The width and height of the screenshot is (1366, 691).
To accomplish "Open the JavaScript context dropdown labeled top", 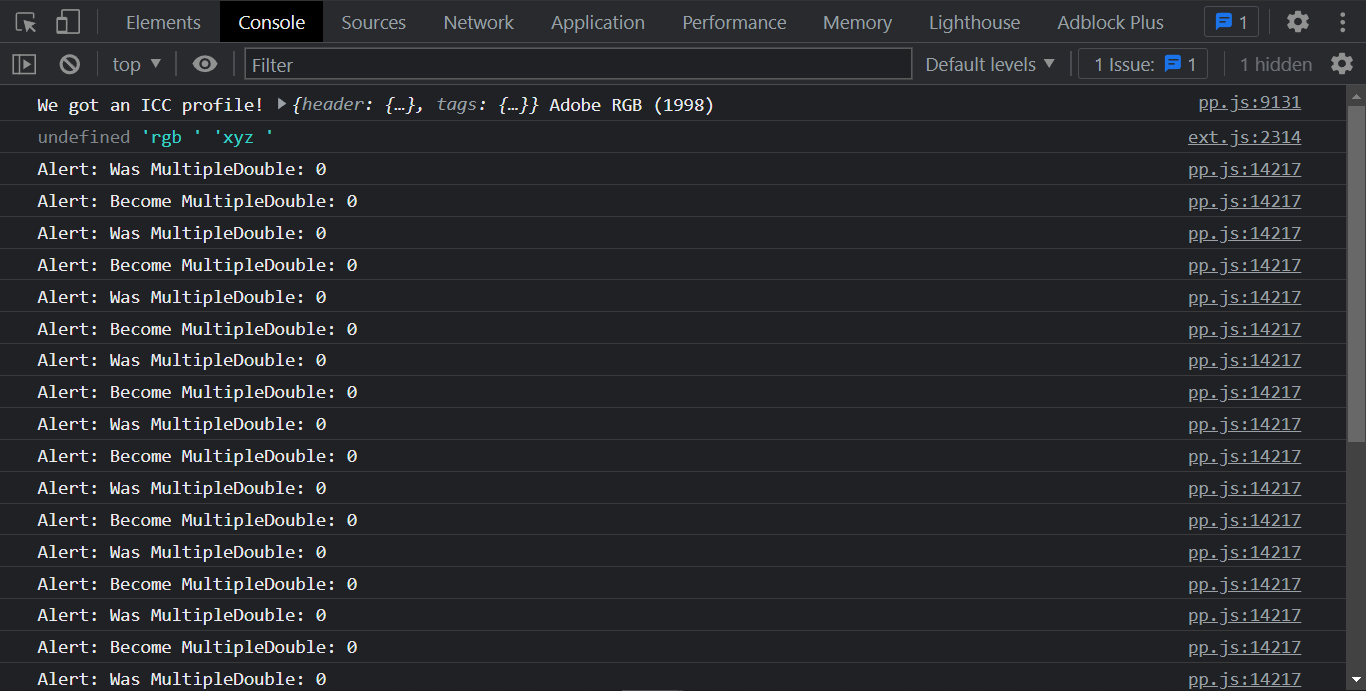I will point(134,63).
